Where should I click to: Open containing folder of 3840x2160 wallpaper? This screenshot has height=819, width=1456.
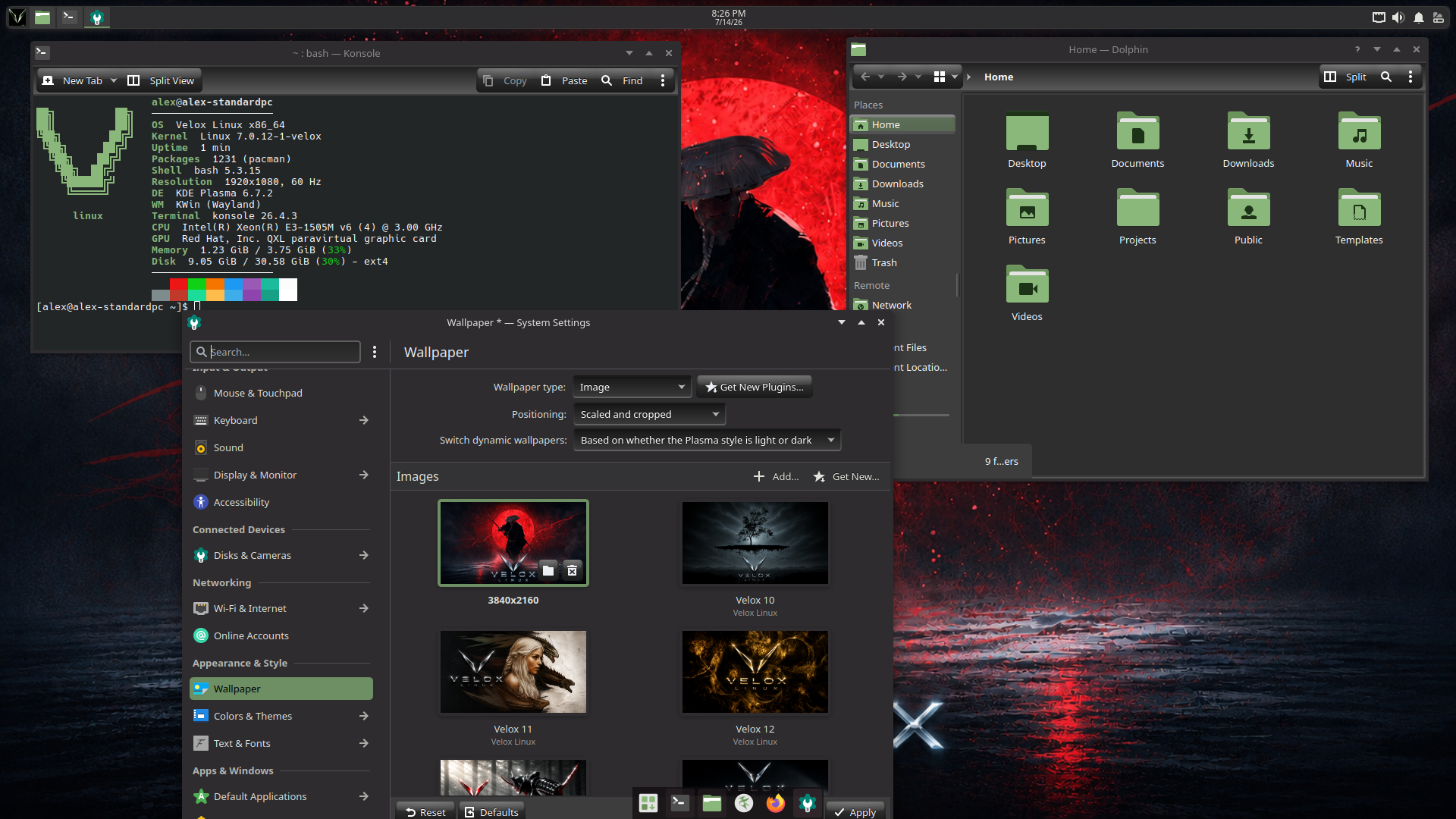(548, 570)
